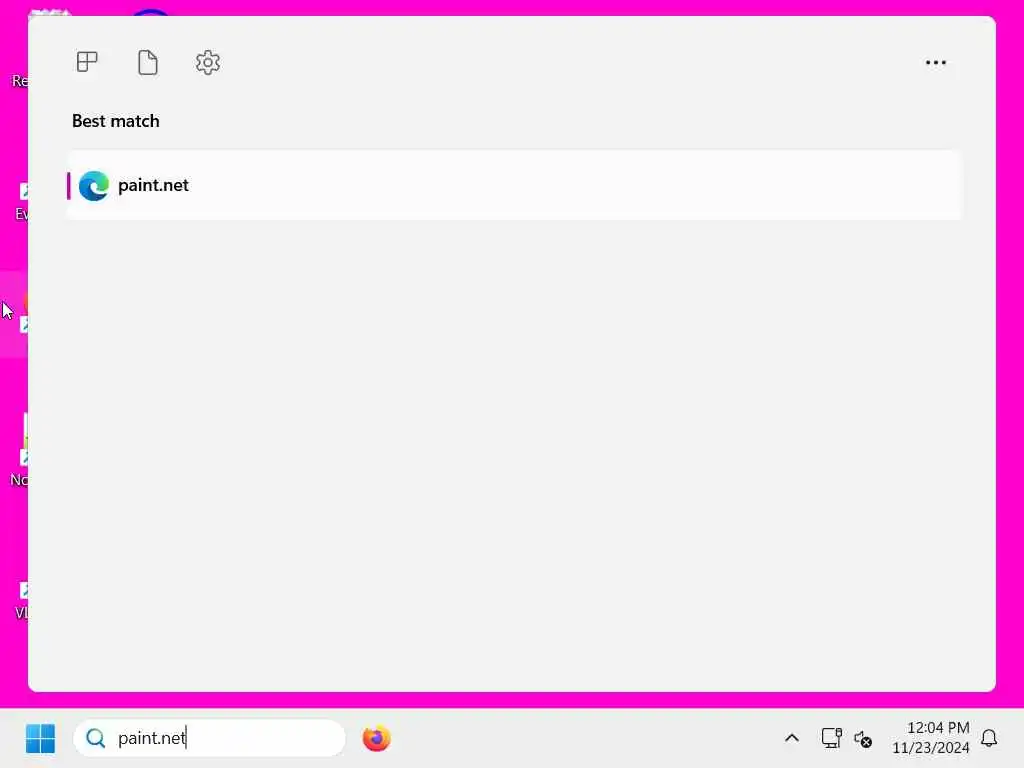Show hidden system tray icons
The image size is (1024, 768).
pyautogui.click(x=792, y=738)
